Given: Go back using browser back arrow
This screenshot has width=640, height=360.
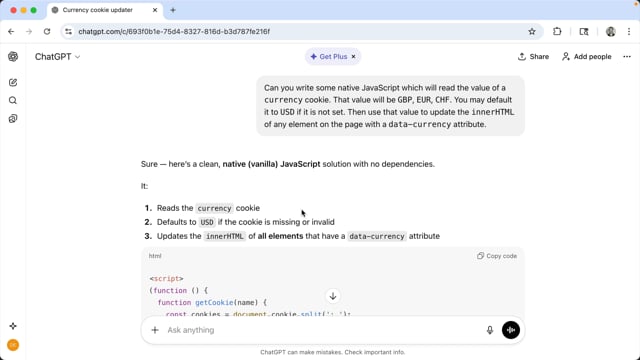Looking at the screenshot, I should tap(11, 31).
